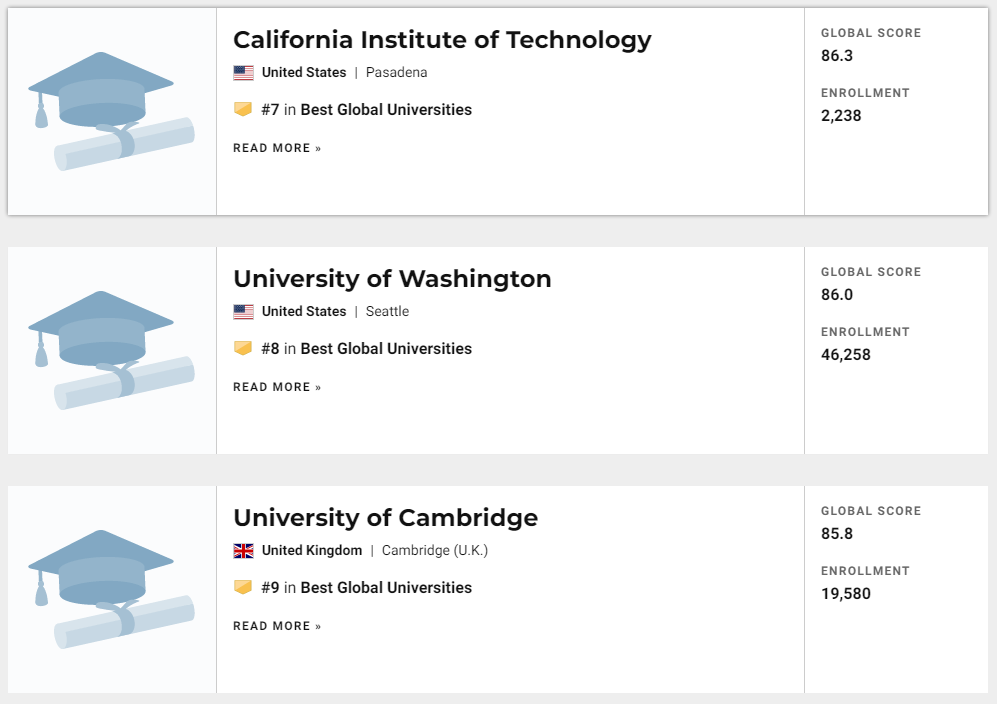Click the #9 ranking badge icon
This screenshot has height=704, width=997.
243,587
